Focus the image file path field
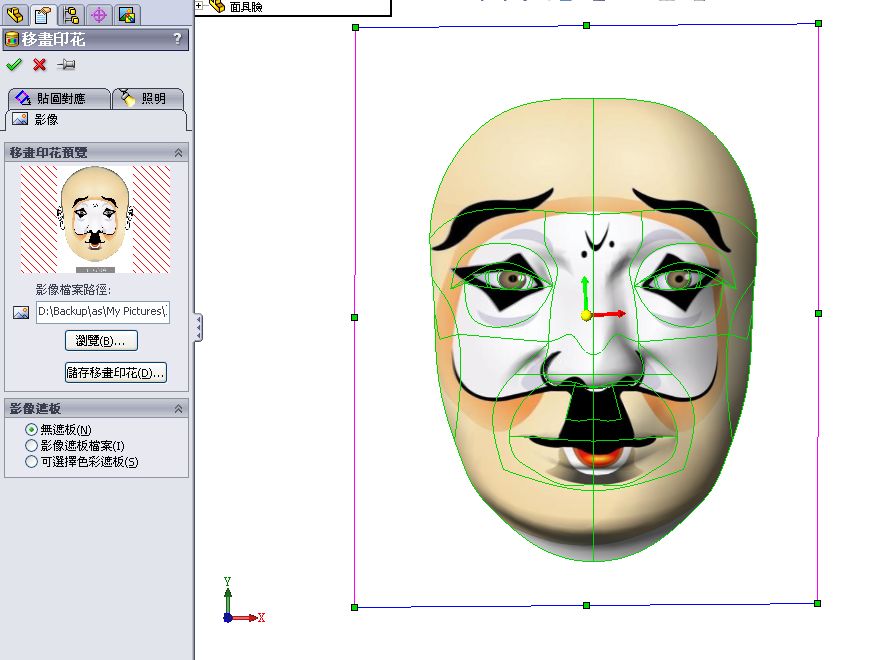 (103, 312)
